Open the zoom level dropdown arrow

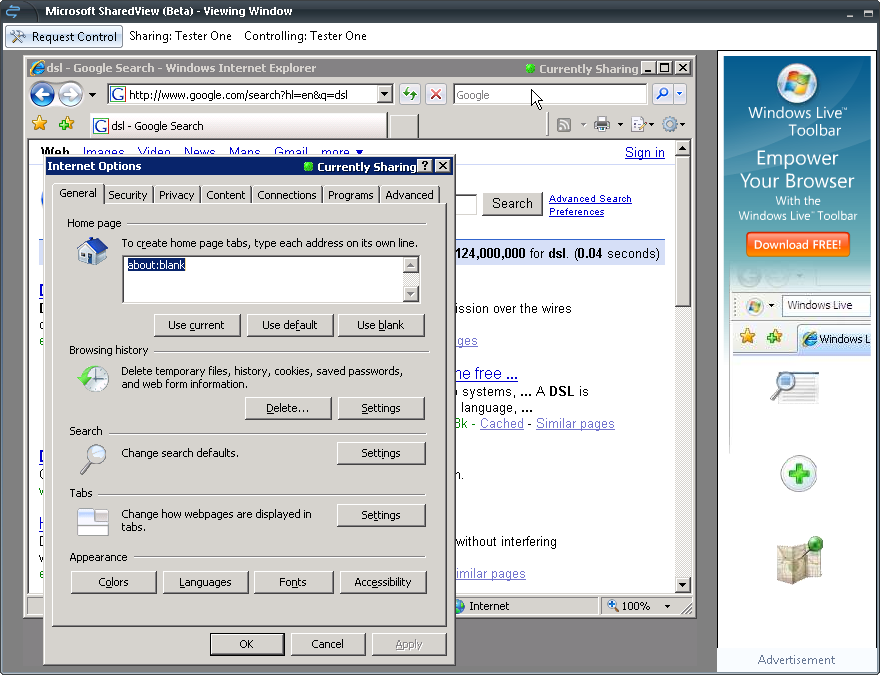[x=667, y=606]
